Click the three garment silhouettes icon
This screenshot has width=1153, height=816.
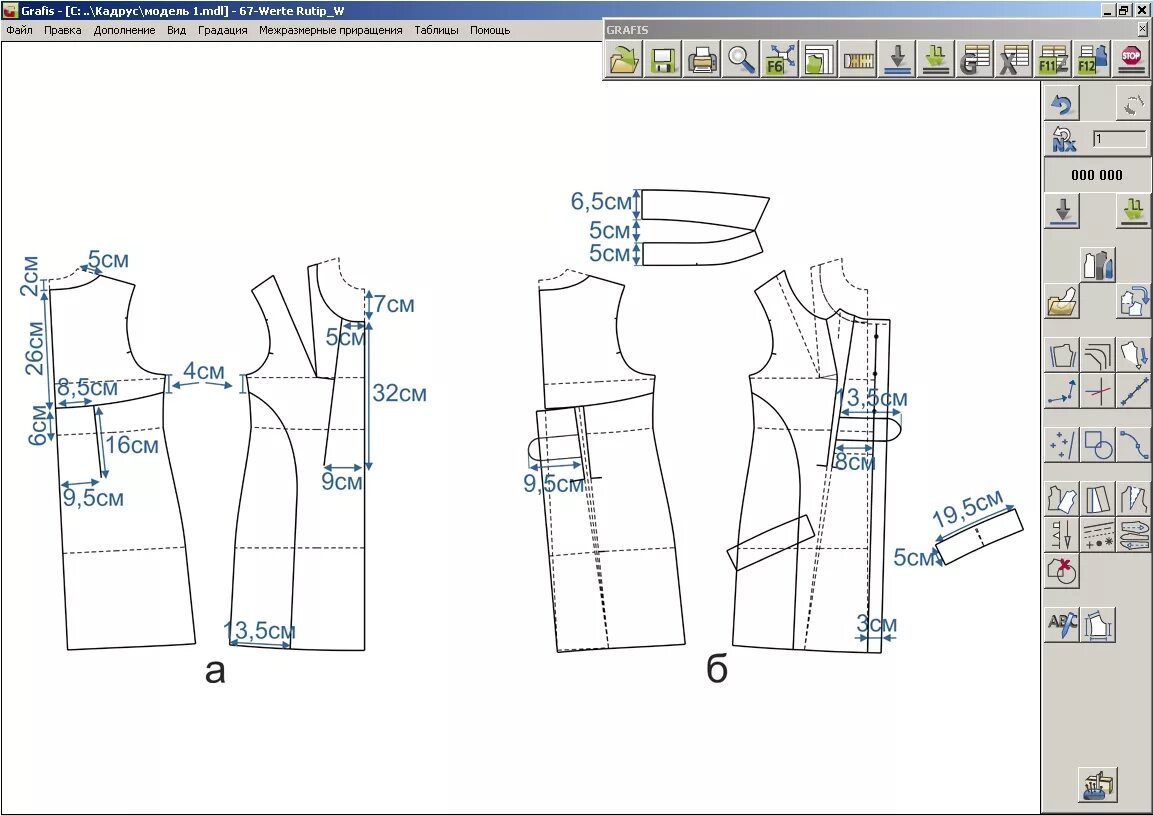coord(1098,265)
